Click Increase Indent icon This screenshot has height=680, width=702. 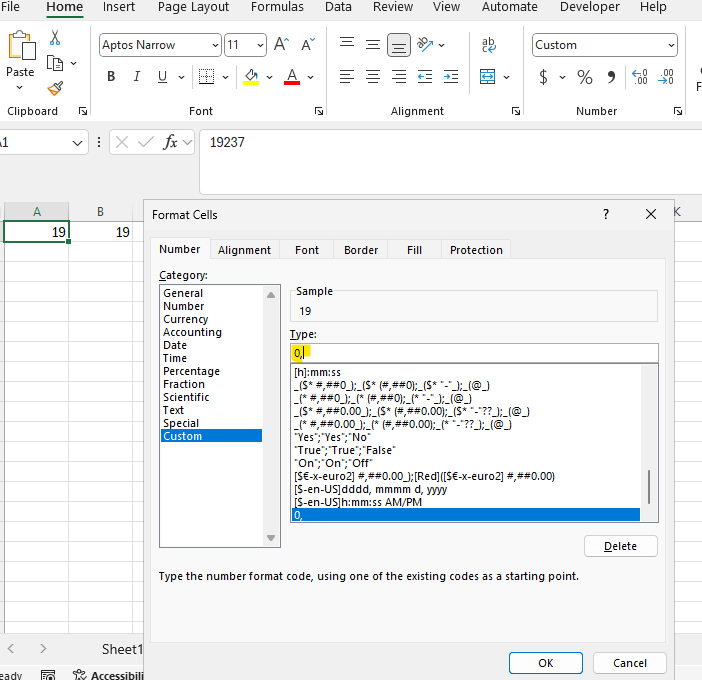[451, 77]
